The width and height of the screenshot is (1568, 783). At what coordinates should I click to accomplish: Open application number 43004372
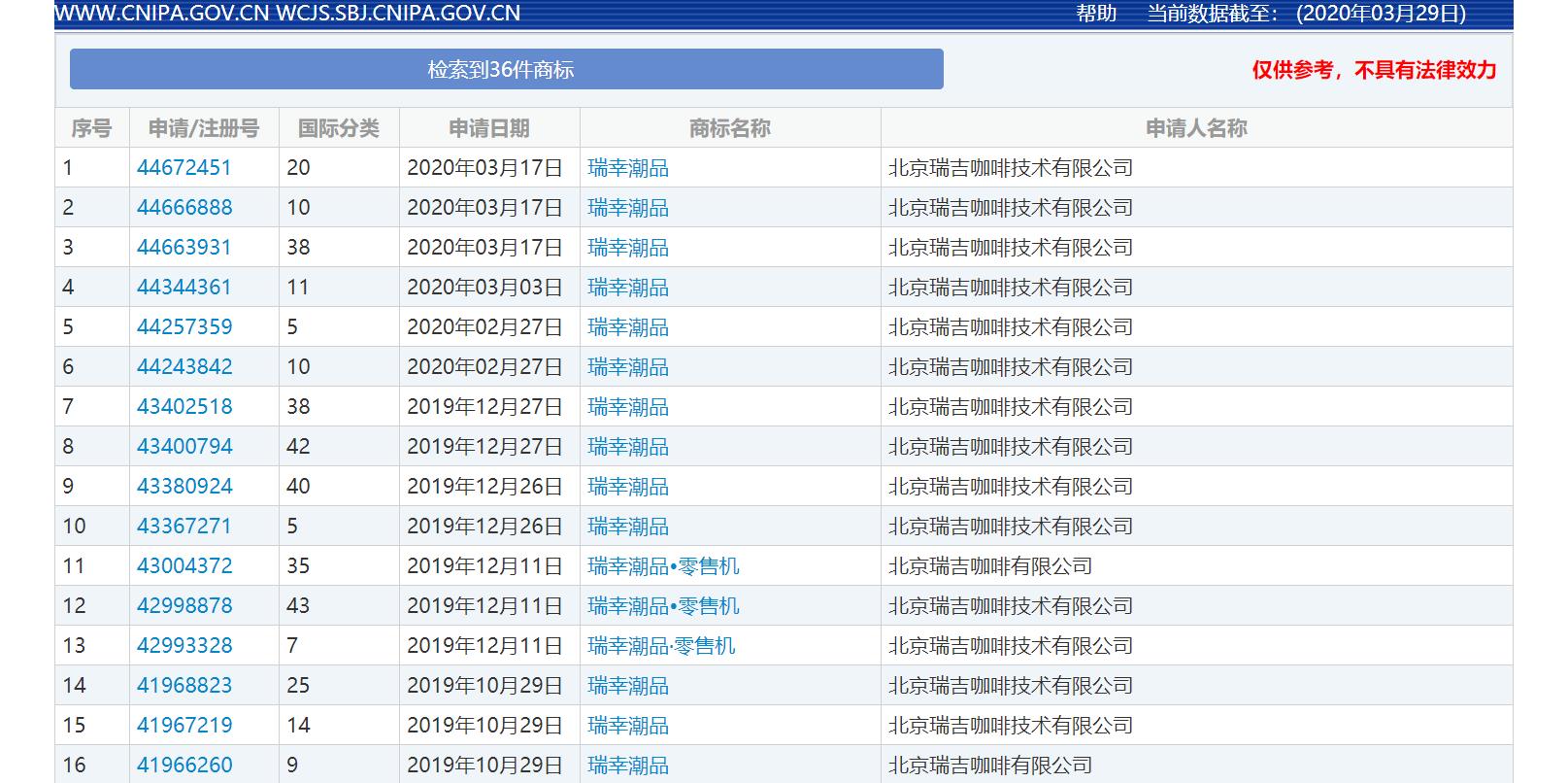point(184,566)
